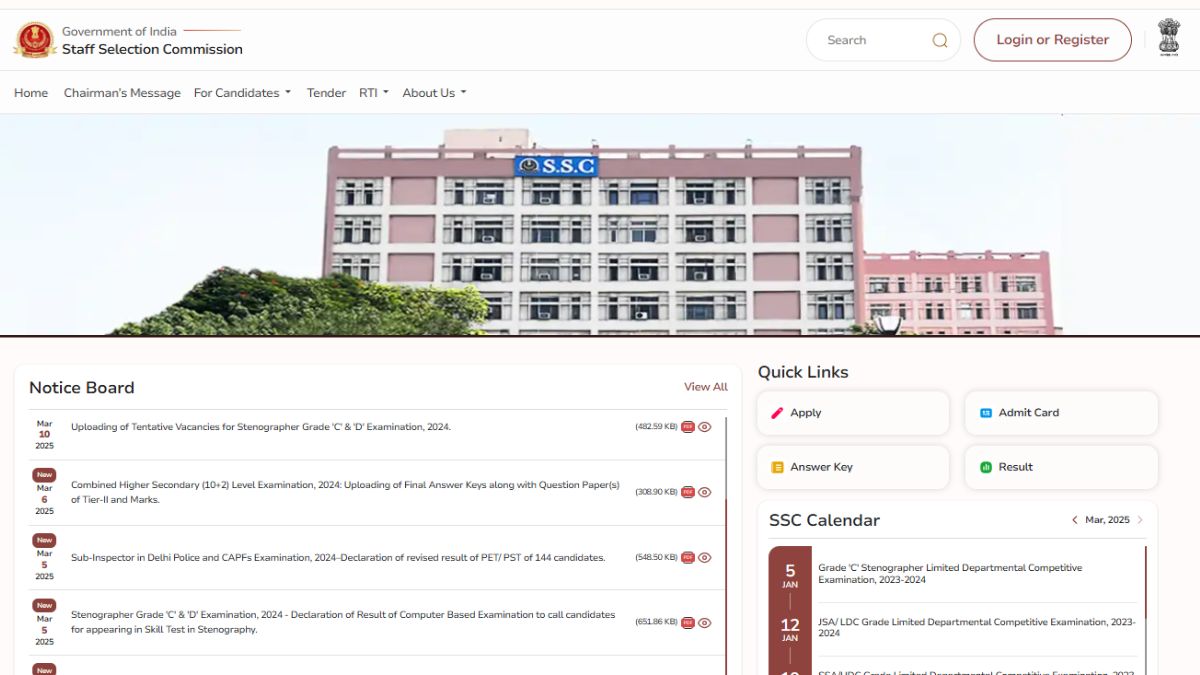Open the Tender menu item
Viewport: 1200px width, 675px height.
coord(325,92)
